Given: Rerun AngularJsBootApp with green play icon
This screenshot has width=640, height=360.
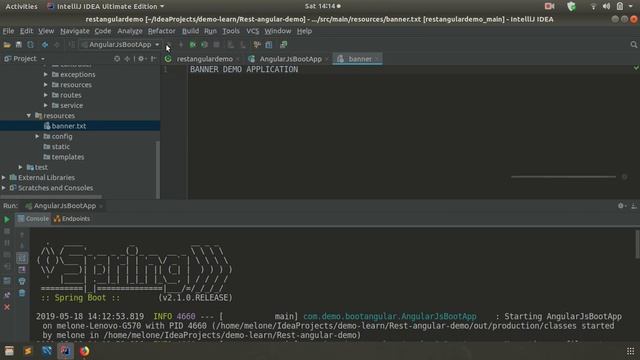Looking at the screenshot, I should click(7, 219).
